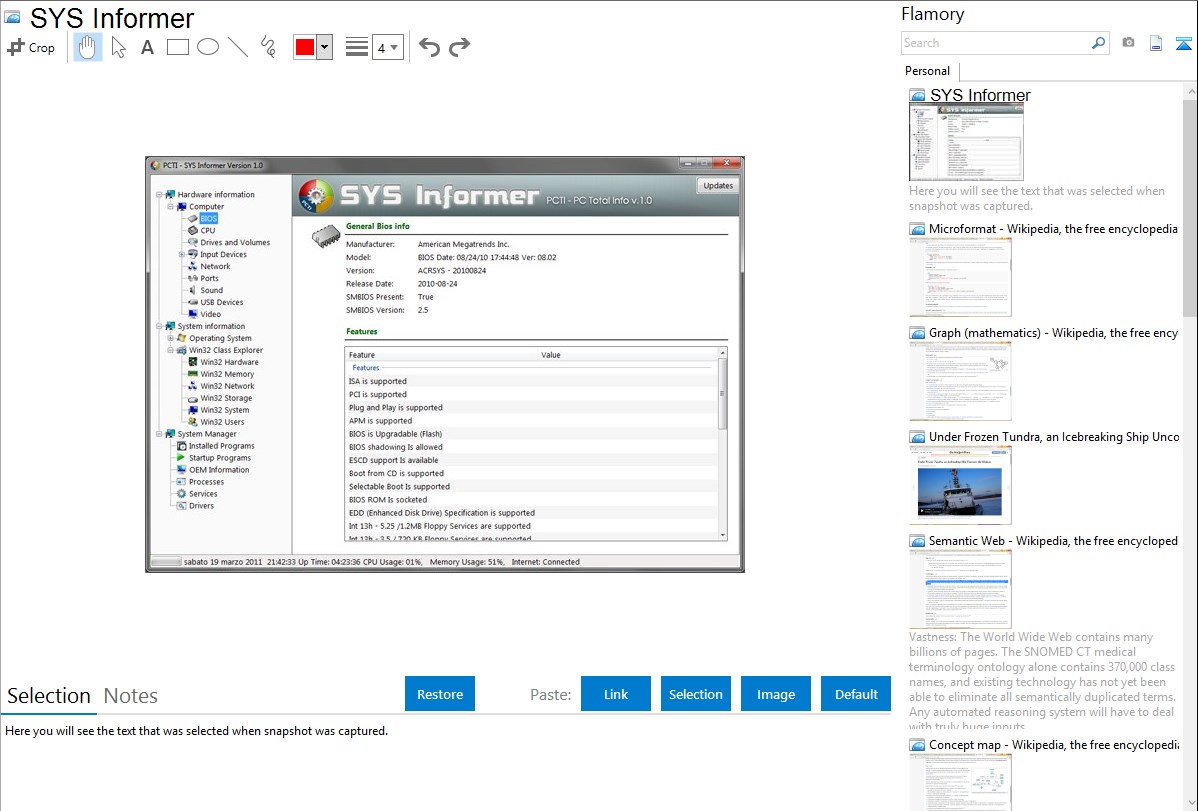Select the Crop tool

[31, 47]
